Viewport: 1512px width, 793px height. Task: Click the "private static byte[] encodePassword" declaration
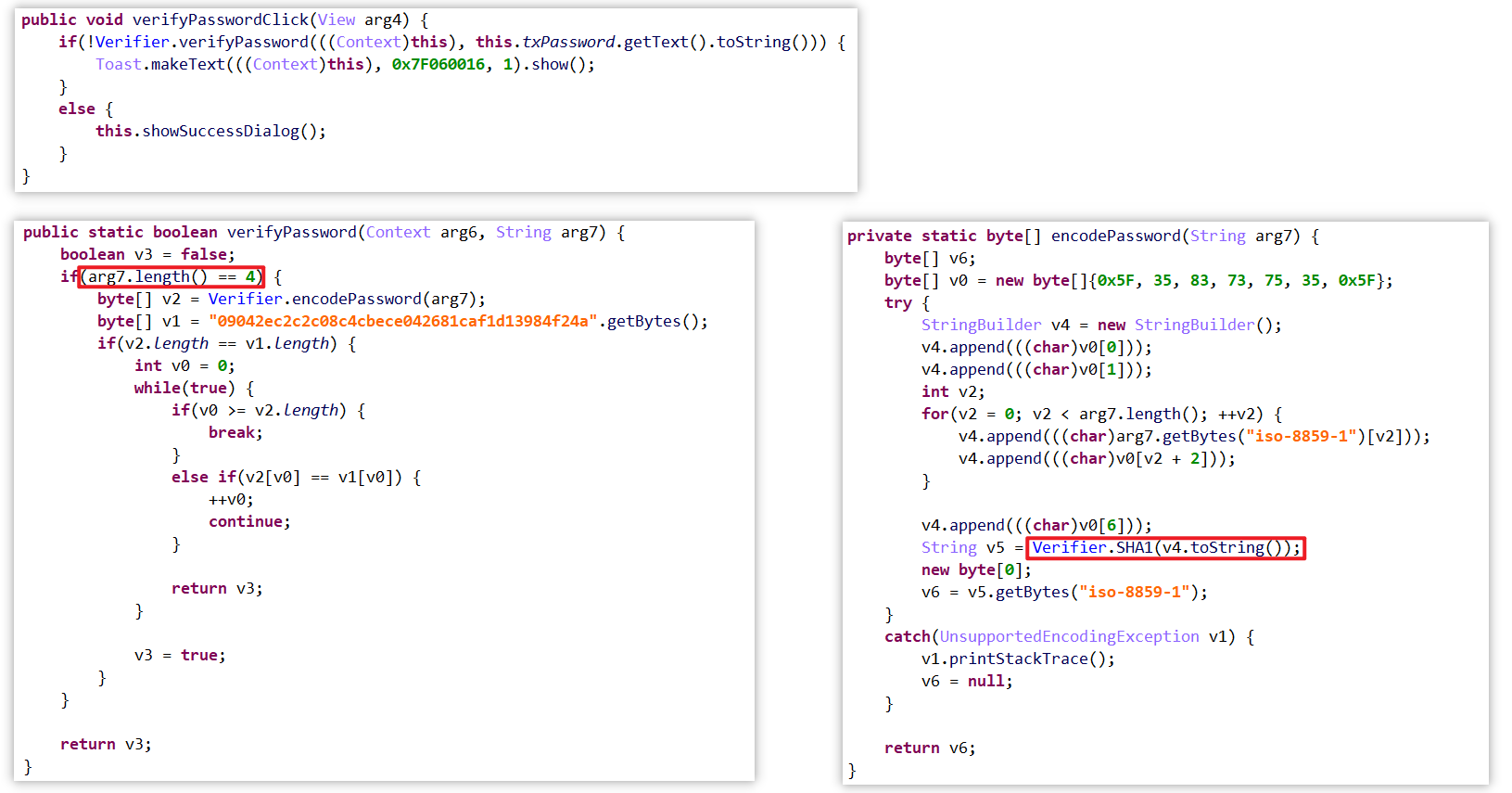[x=1014, y=236]
